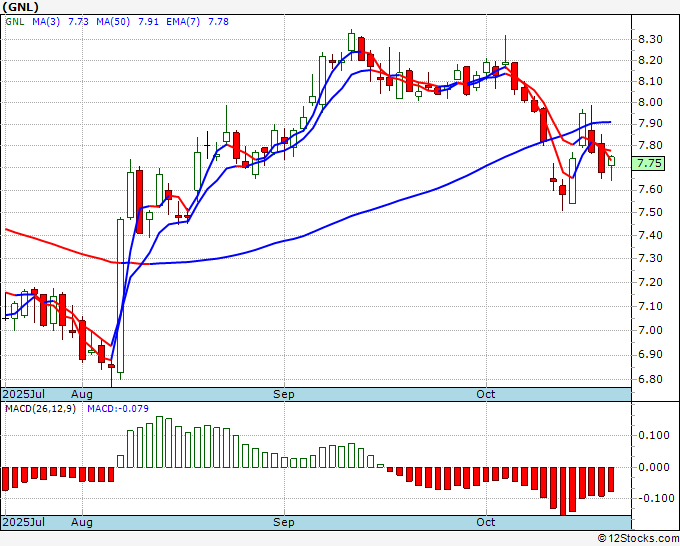
Task: Click the 0.000 MACD axis label
Action: (654, 468)
